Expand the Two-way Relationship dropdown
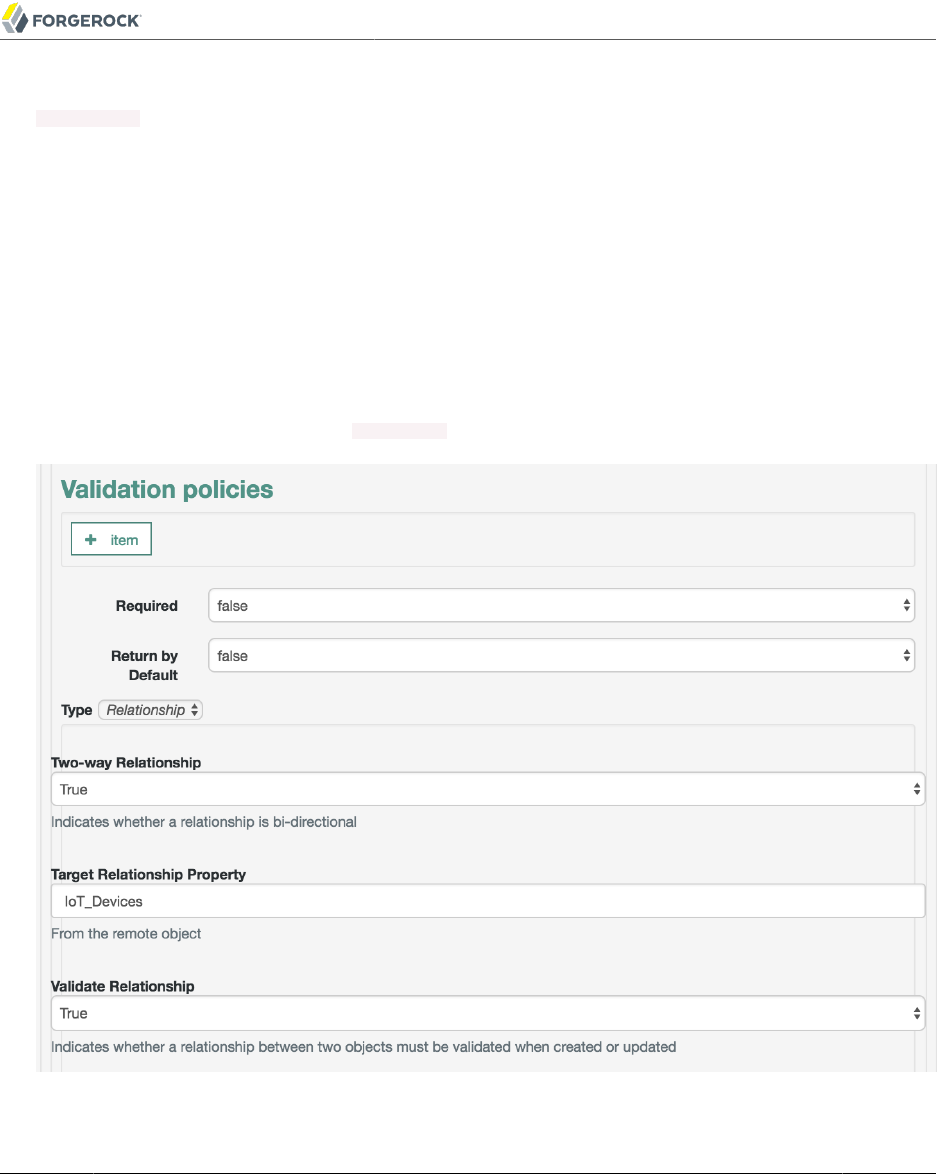This screenshot has width=937, height=1174. (x=488, y=789)
